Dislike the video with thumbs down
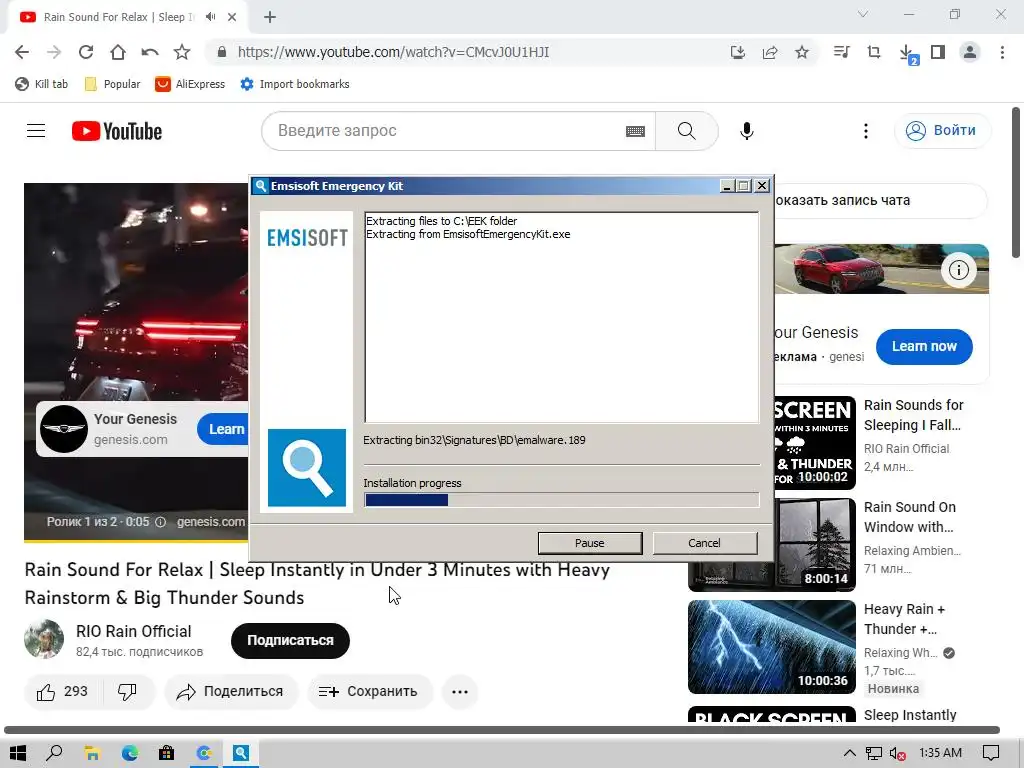The height and width of the screenshot is (768, 1024). click(x=127, y=692)
